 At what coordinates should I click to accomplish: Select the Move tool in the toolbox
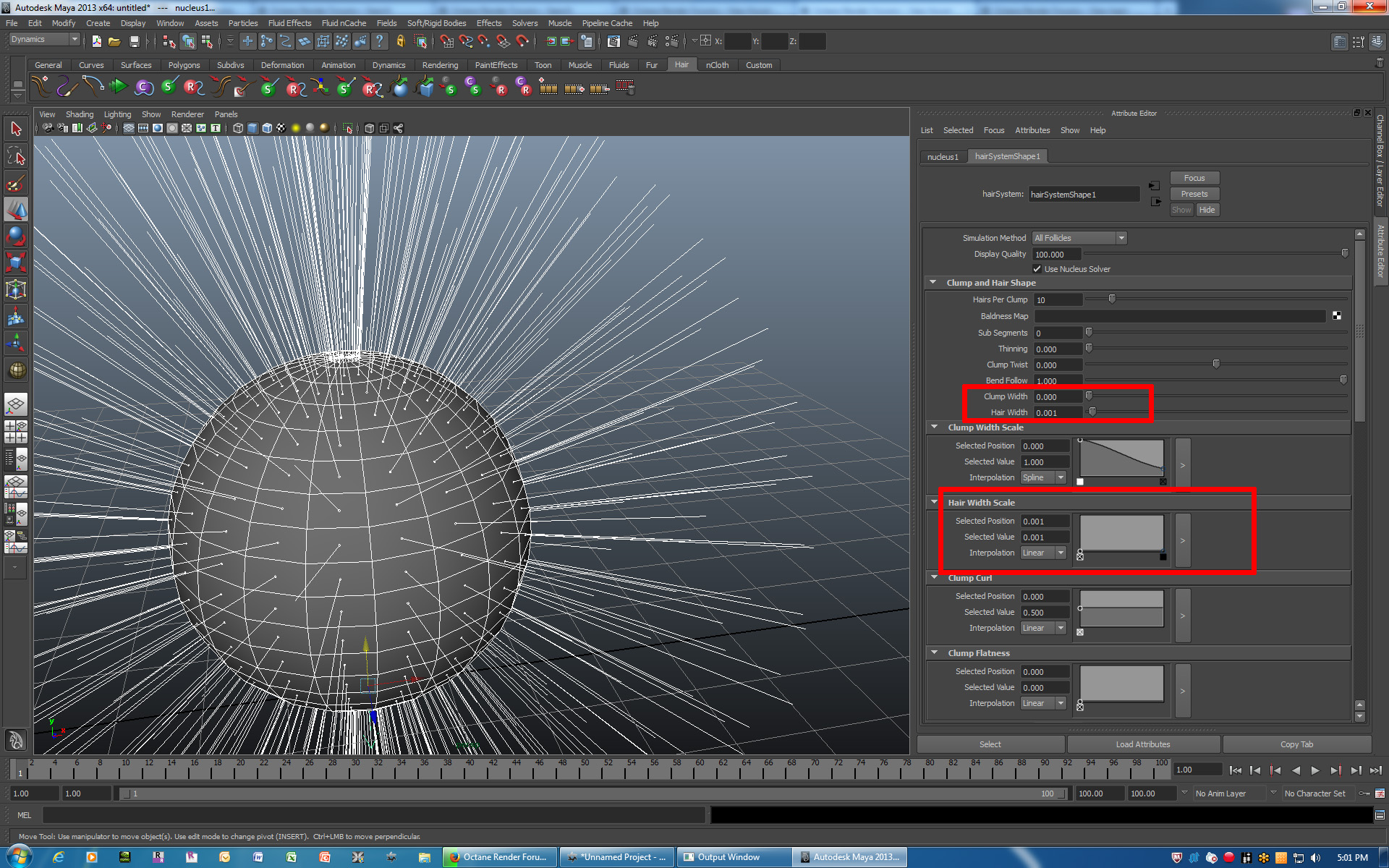16,210
